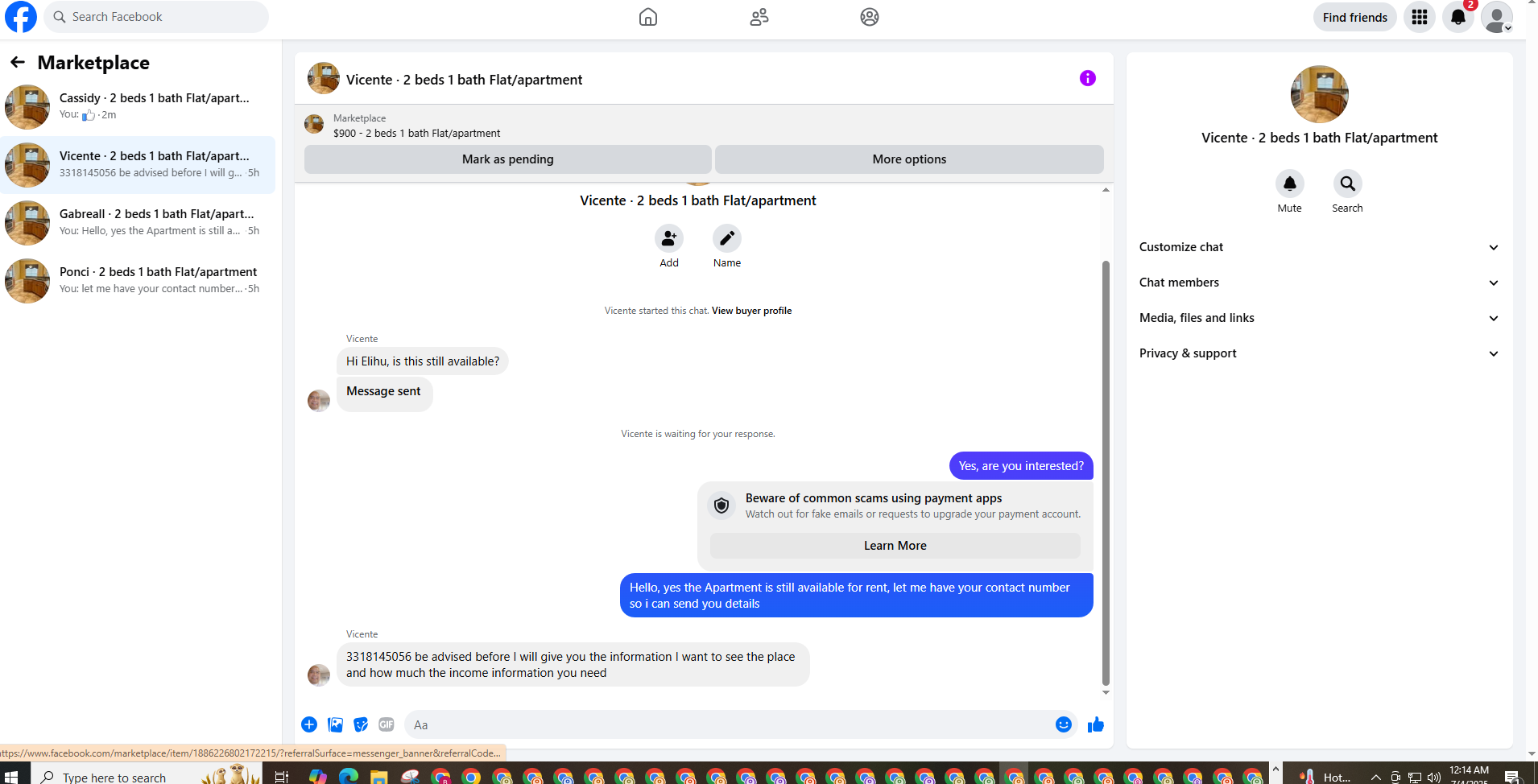Screen dimensions: 1538x784
Task: Click the Windows search box
Action: [145, 777]
